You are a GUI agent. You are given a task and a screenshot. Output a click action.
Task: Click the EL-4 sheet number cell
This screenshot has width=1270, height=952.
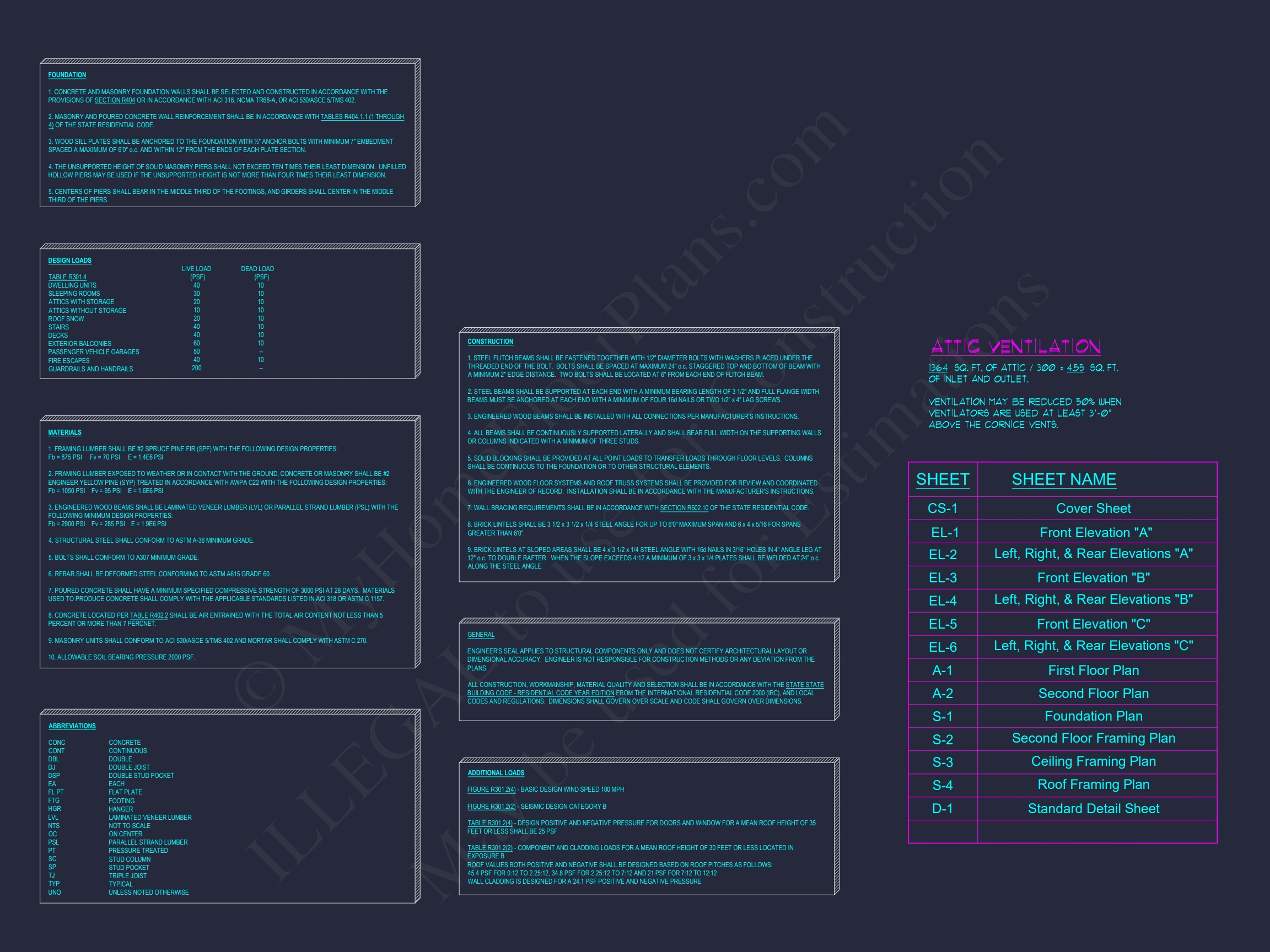(943, 601)
